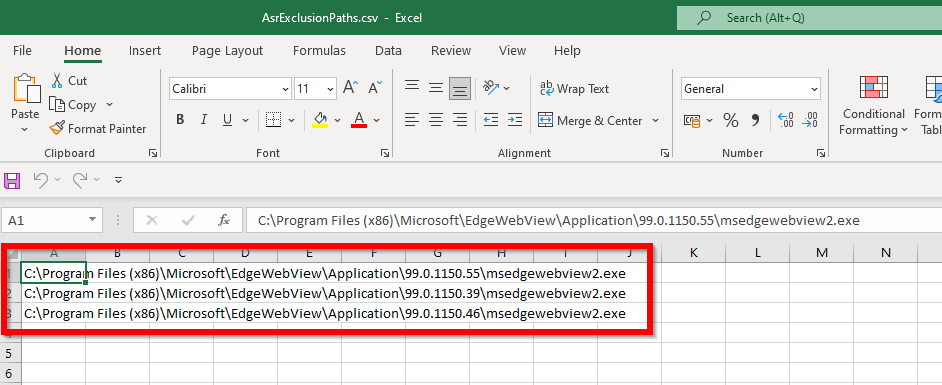The width and height of the screenshot is (942, 385).
Task: Open Conditional Formatting menu
Action: [874, 106]
